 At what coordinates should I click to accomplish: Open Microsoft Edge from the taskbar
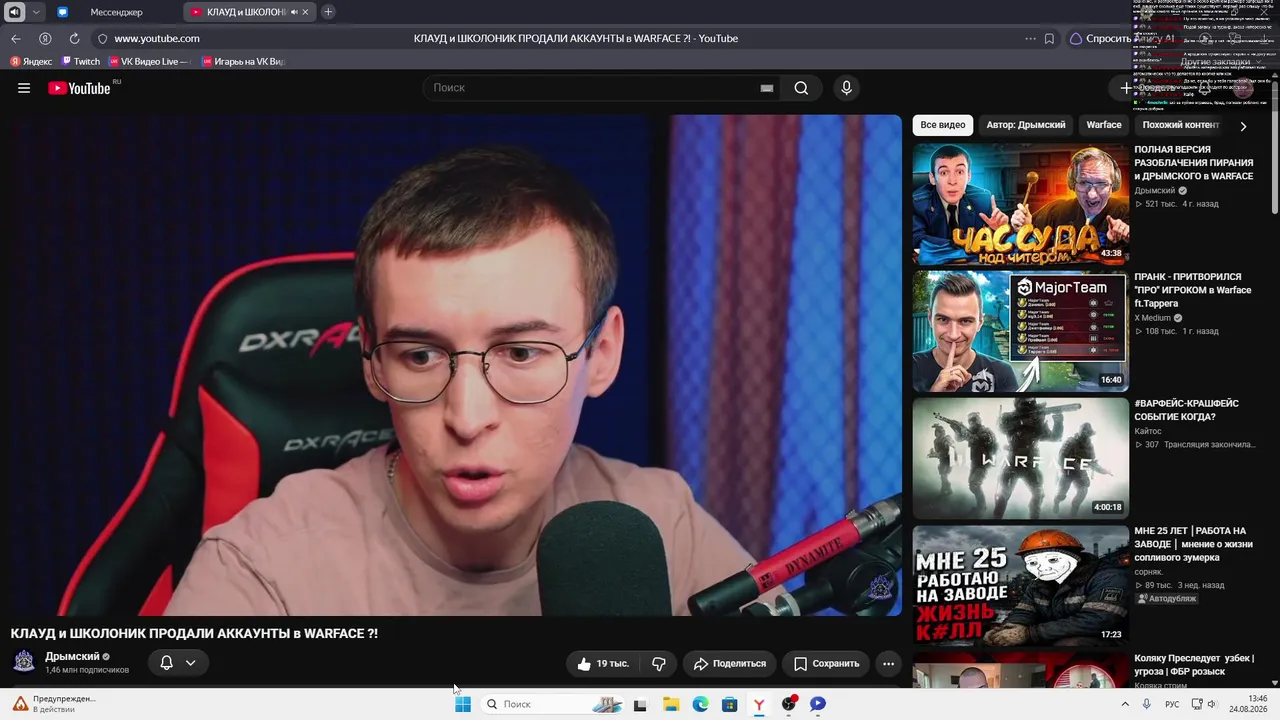701,704
